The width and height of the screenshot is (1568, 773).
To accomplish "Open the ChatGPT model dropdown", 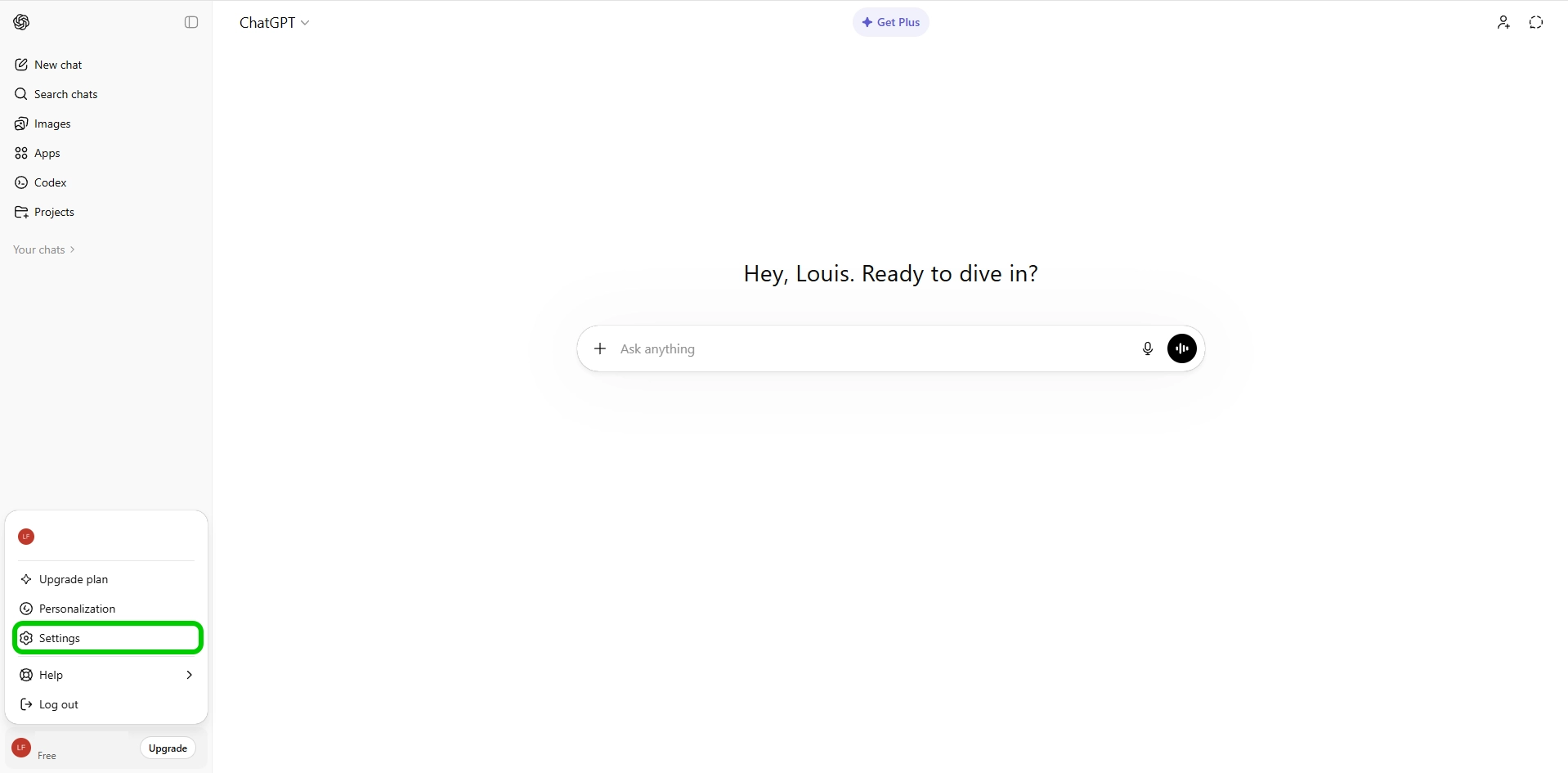I will (274, 23).
